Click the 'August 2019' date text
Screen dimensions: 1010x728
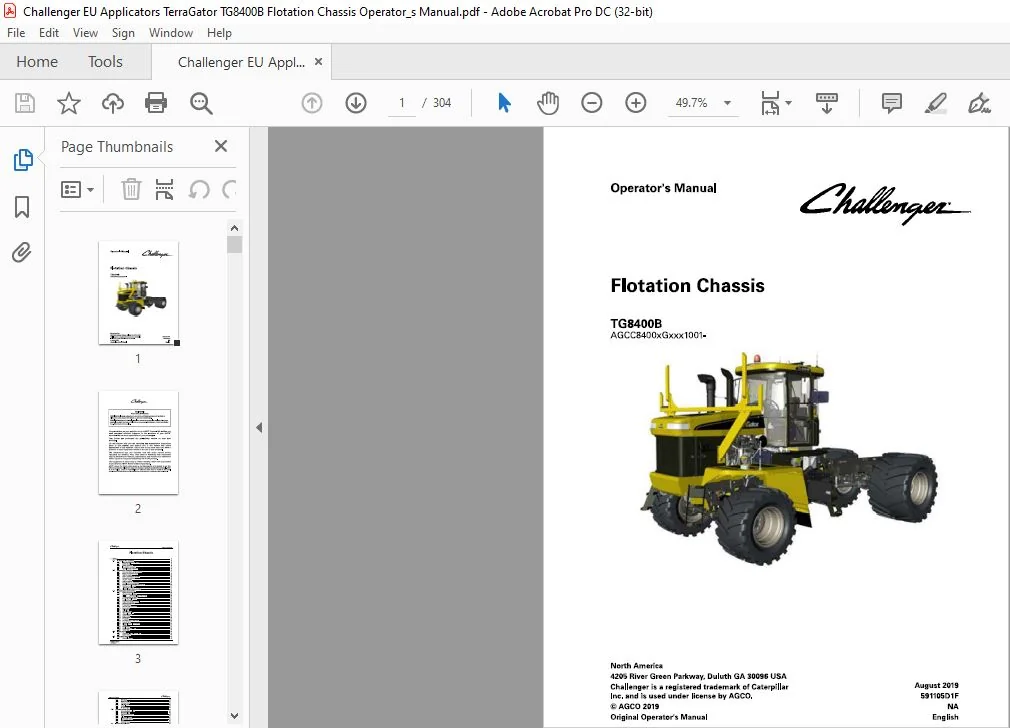pyautogui.click(x=937, y=685)
